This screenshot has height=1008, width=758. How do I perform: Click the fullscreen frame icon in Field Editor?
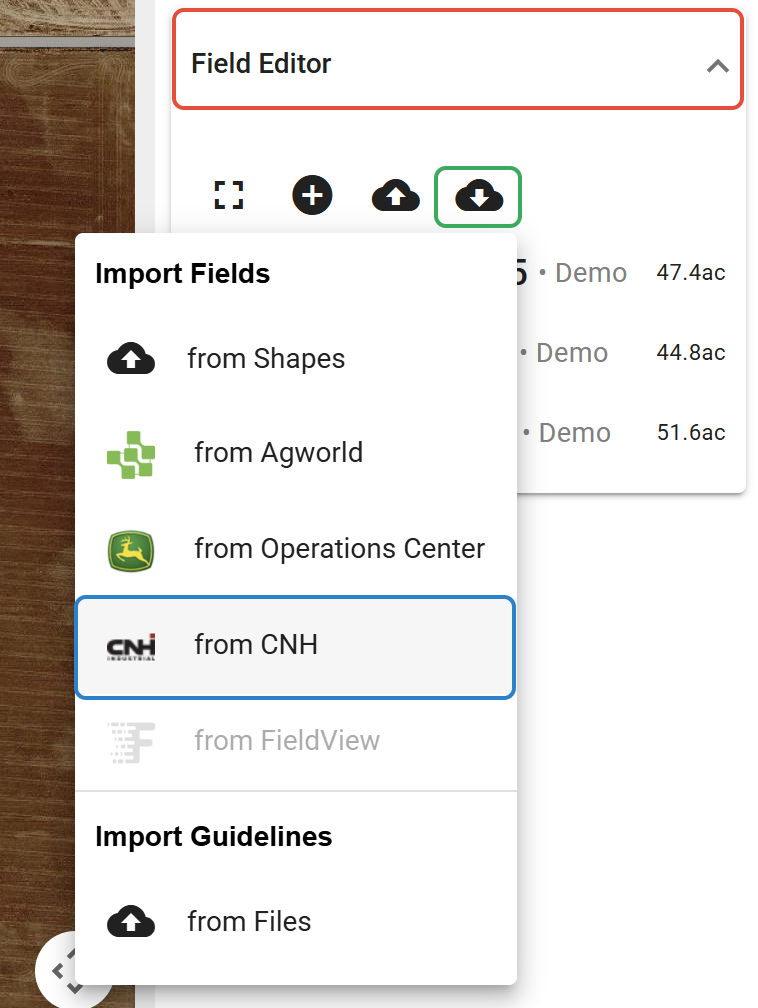(229, 195)
